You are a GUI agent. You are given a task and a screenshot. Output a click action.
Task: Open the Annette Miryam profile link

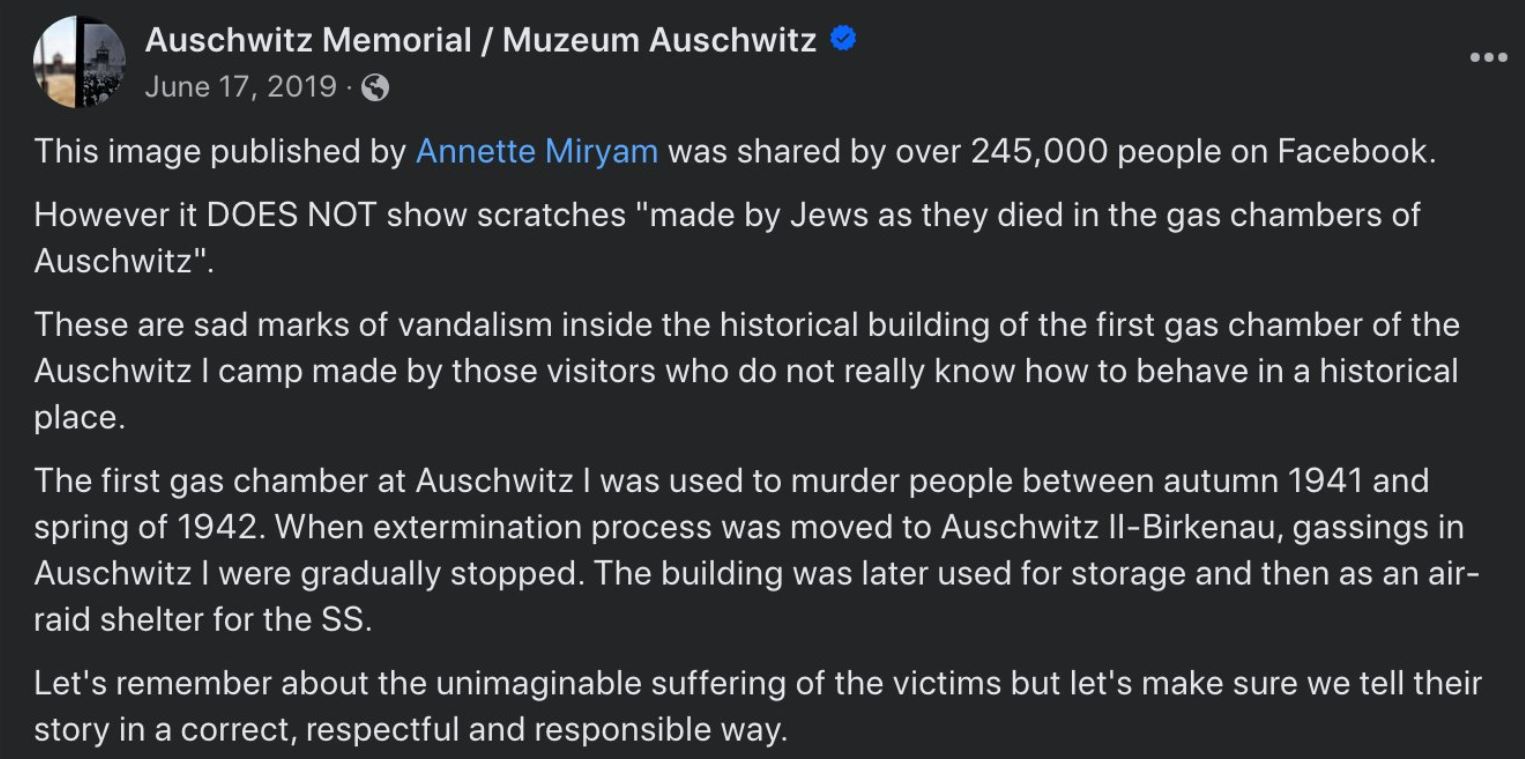coord(537,151)
